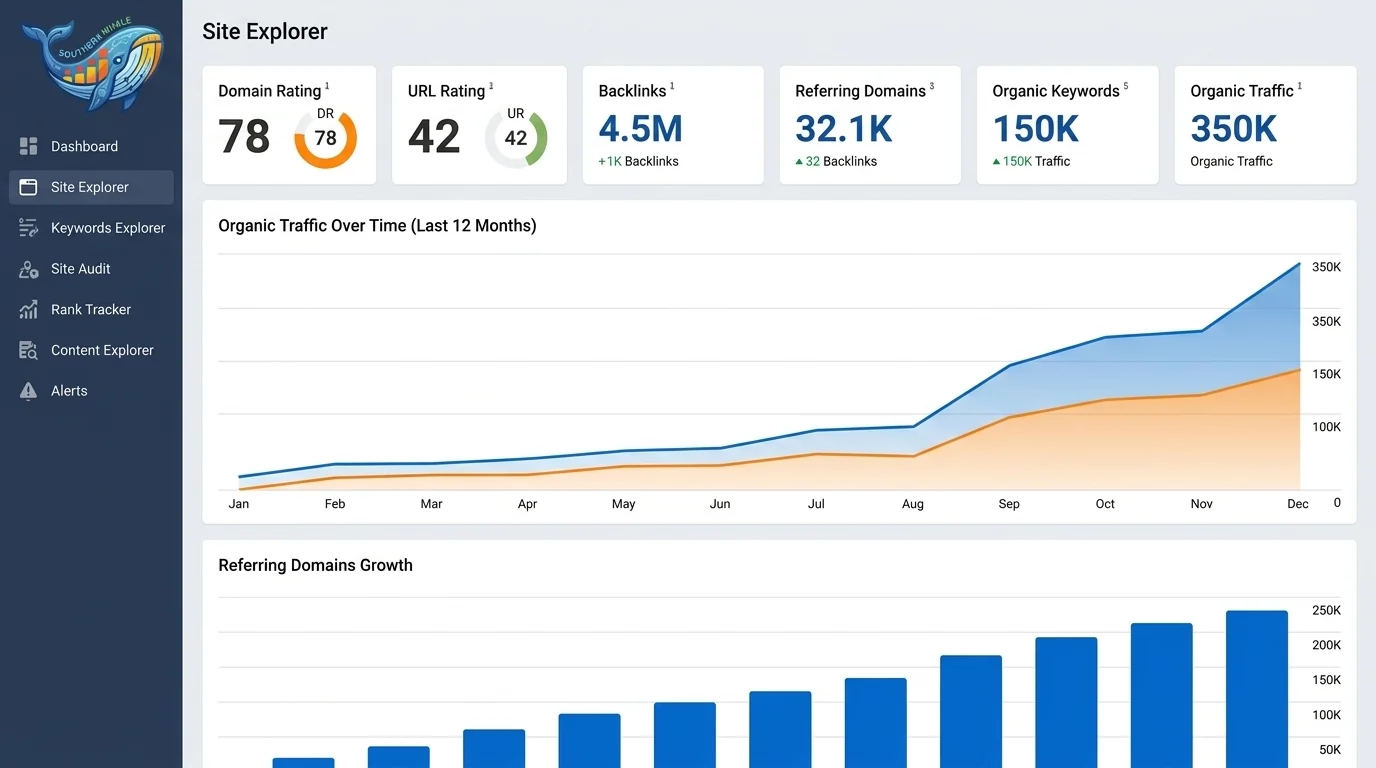
Task: Select the Organic Keywords card title
Action: [1056, 91]
